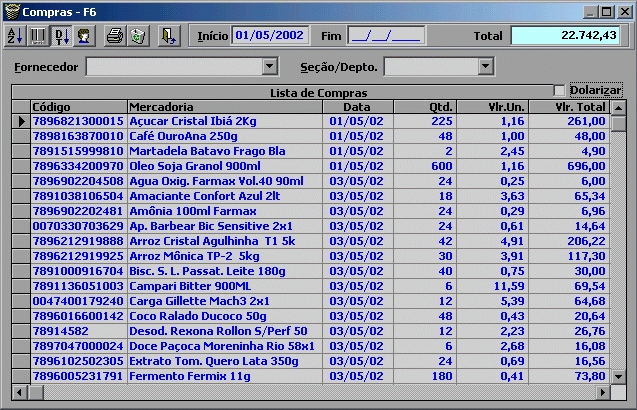Image resolution: width=637 pixels, height=410 pixels.
Task: Select the row marker of Açucar Cristal Ibiá
Action: [x=21, y=121]
